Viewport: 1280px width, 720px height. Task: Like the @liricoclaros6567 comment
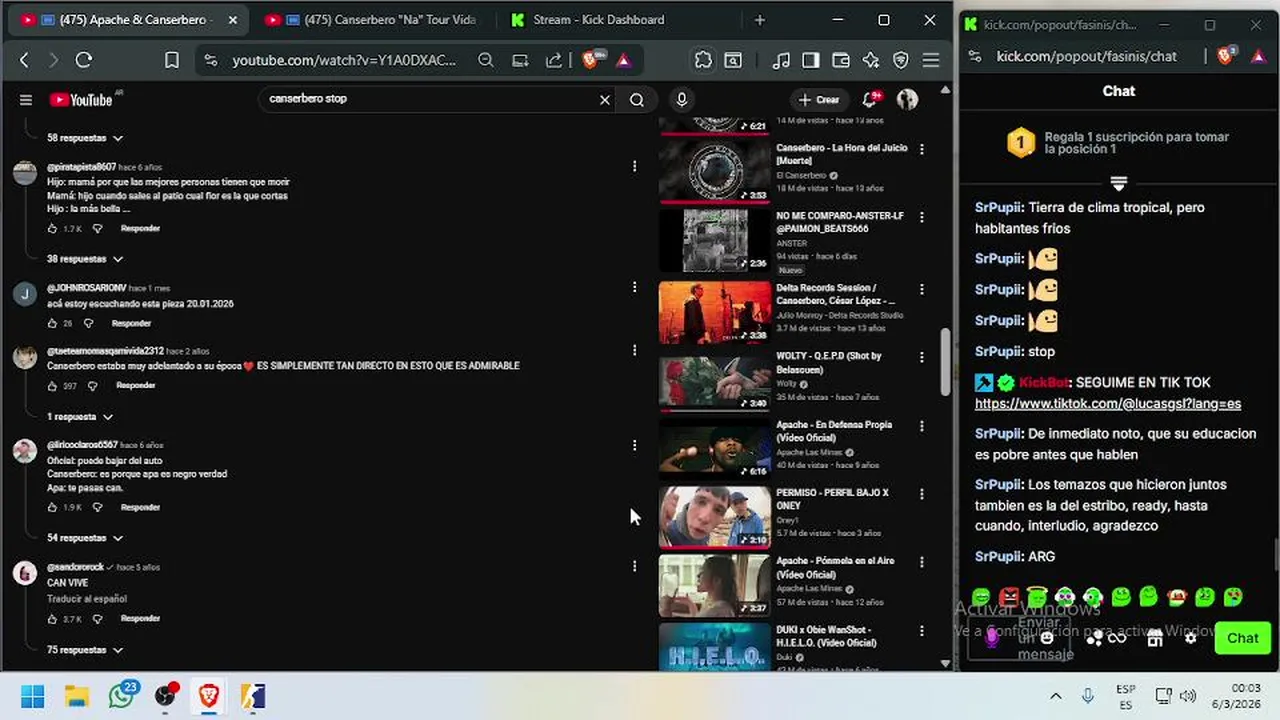coord(52,508)
